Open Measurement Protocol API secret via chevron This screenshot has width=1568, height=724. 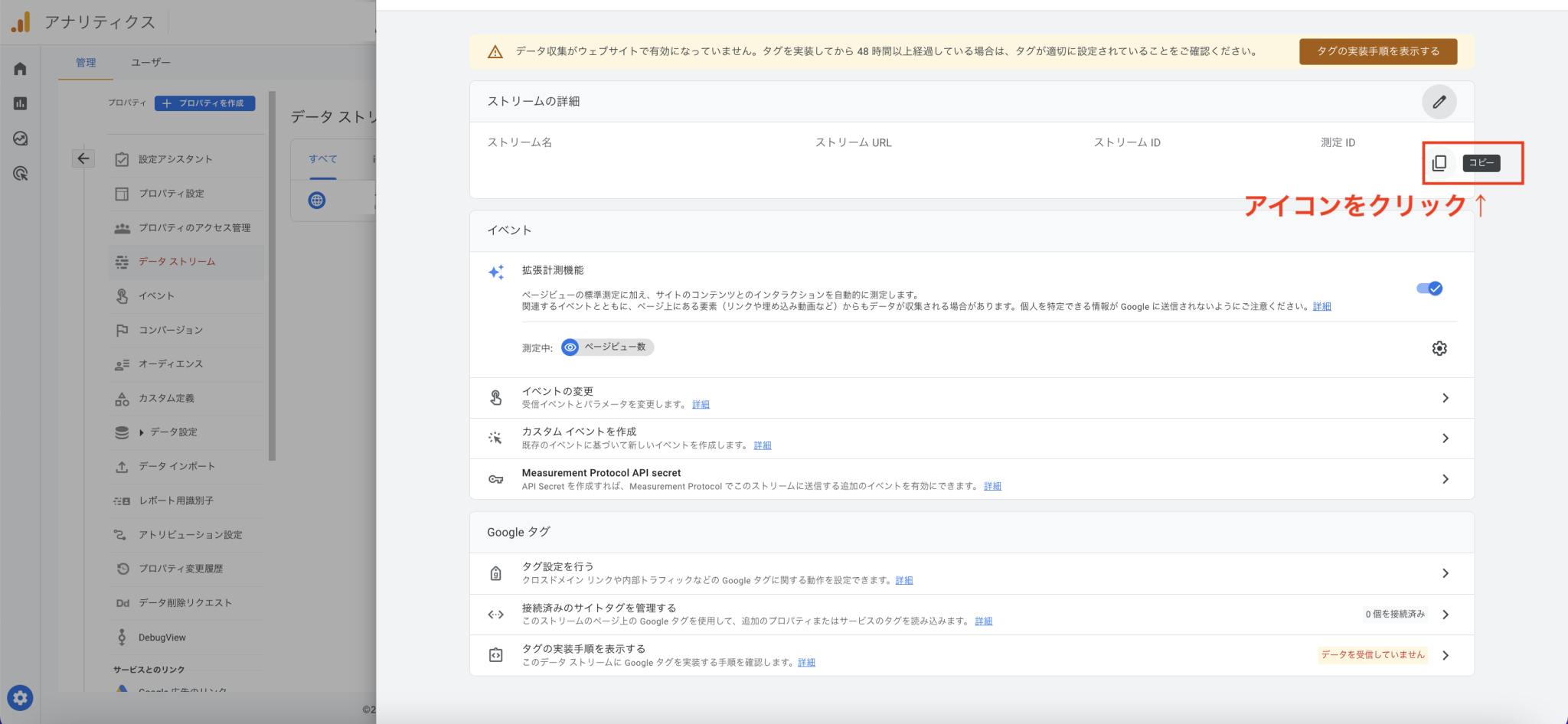click(x=1445, y=478)
